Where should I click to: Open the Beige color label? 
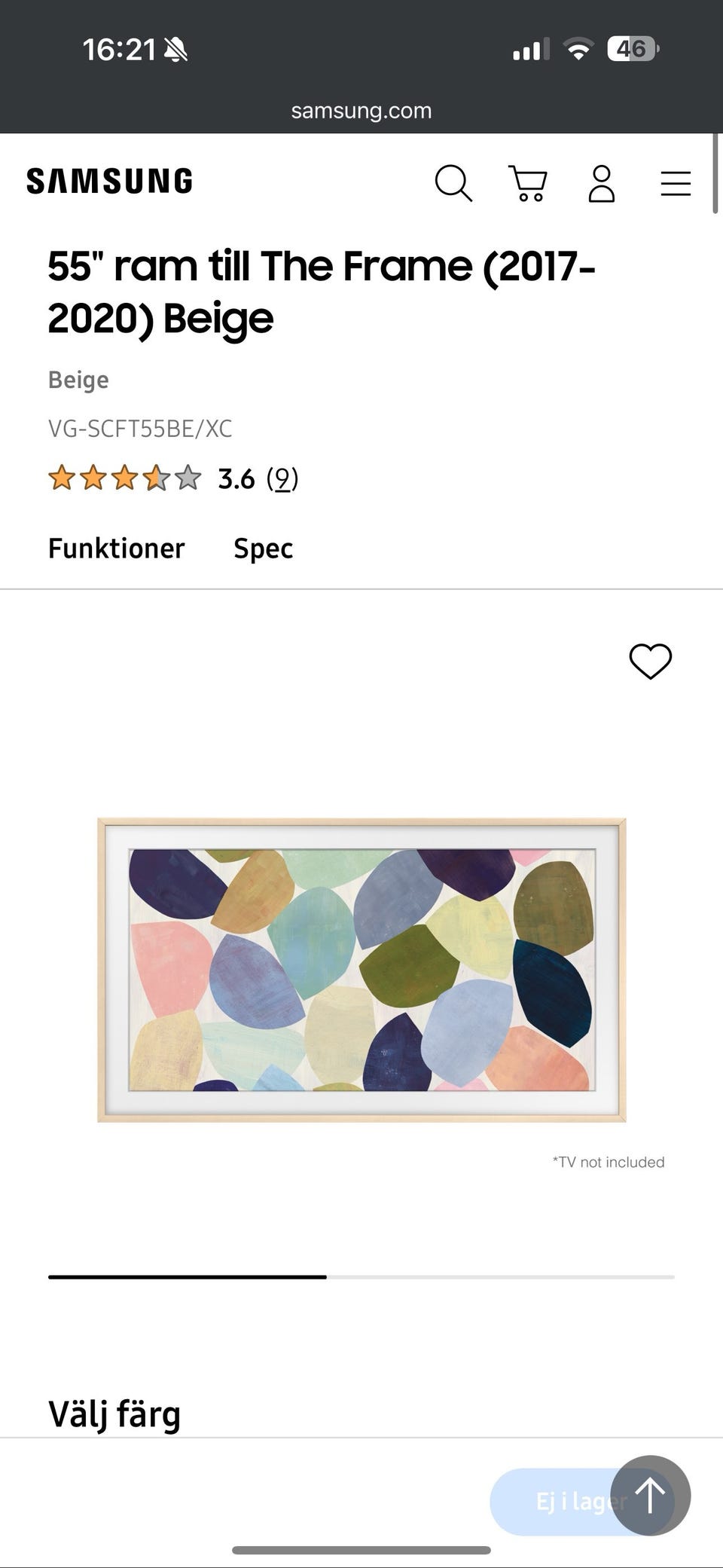pyautogui.click(x=78, y=380)
